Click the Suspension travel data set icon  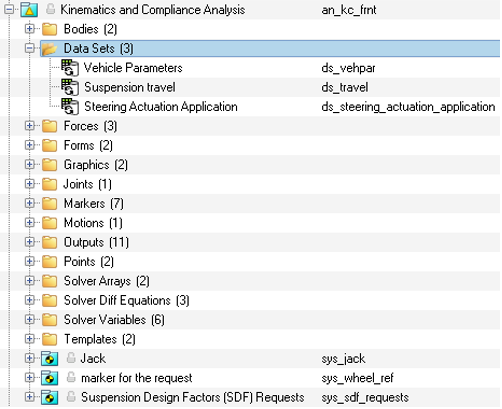click(70, 87)
